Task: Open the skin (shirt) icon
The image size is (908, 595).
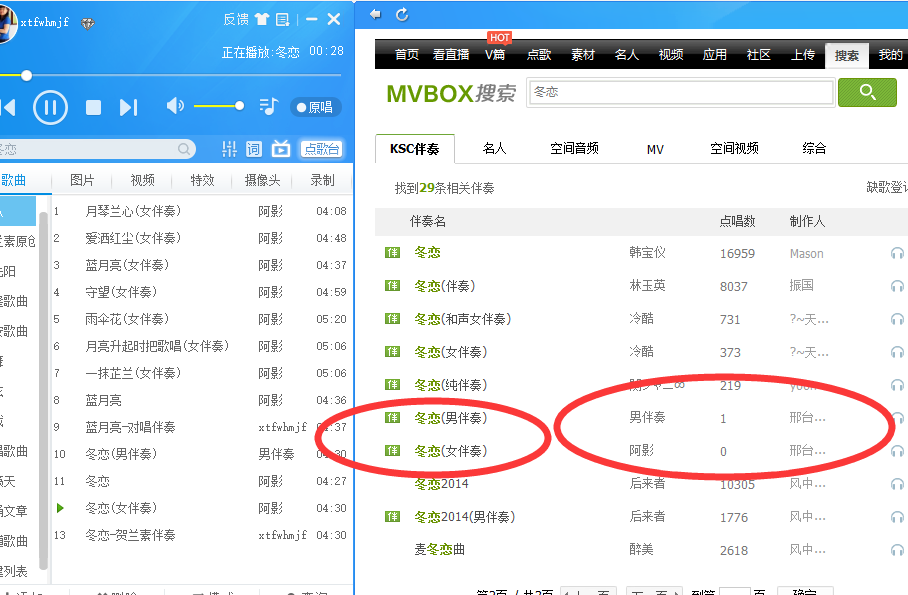Action: click(x=261, y=19)
